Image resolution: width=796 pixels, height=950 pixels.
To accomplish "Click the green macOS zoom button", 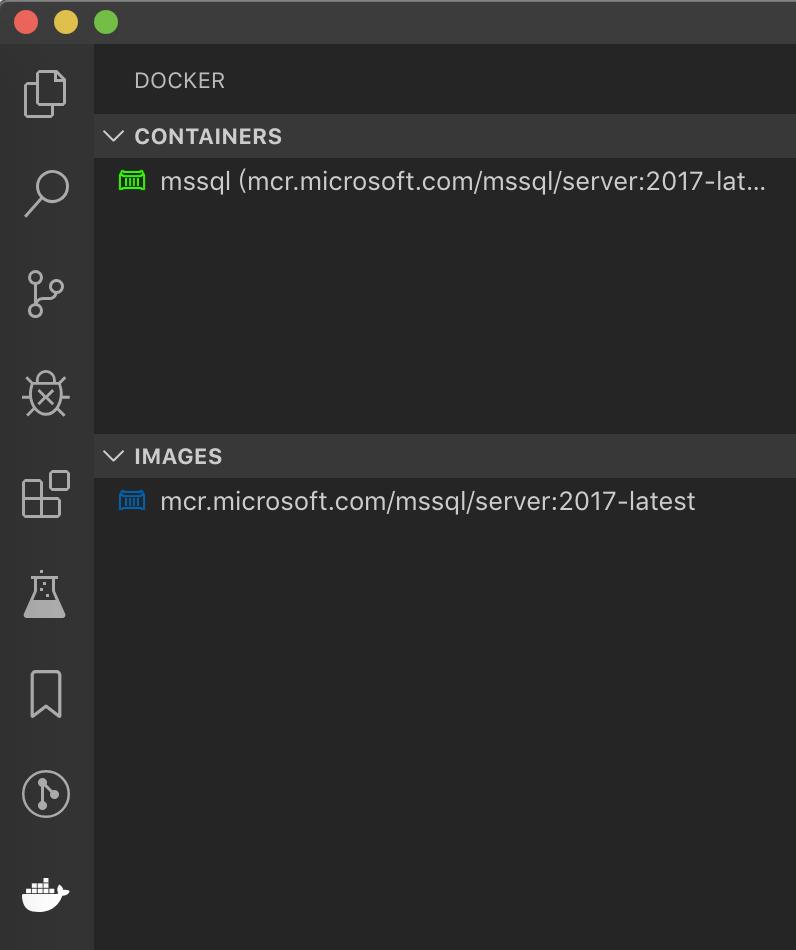I will coord(106,22).
